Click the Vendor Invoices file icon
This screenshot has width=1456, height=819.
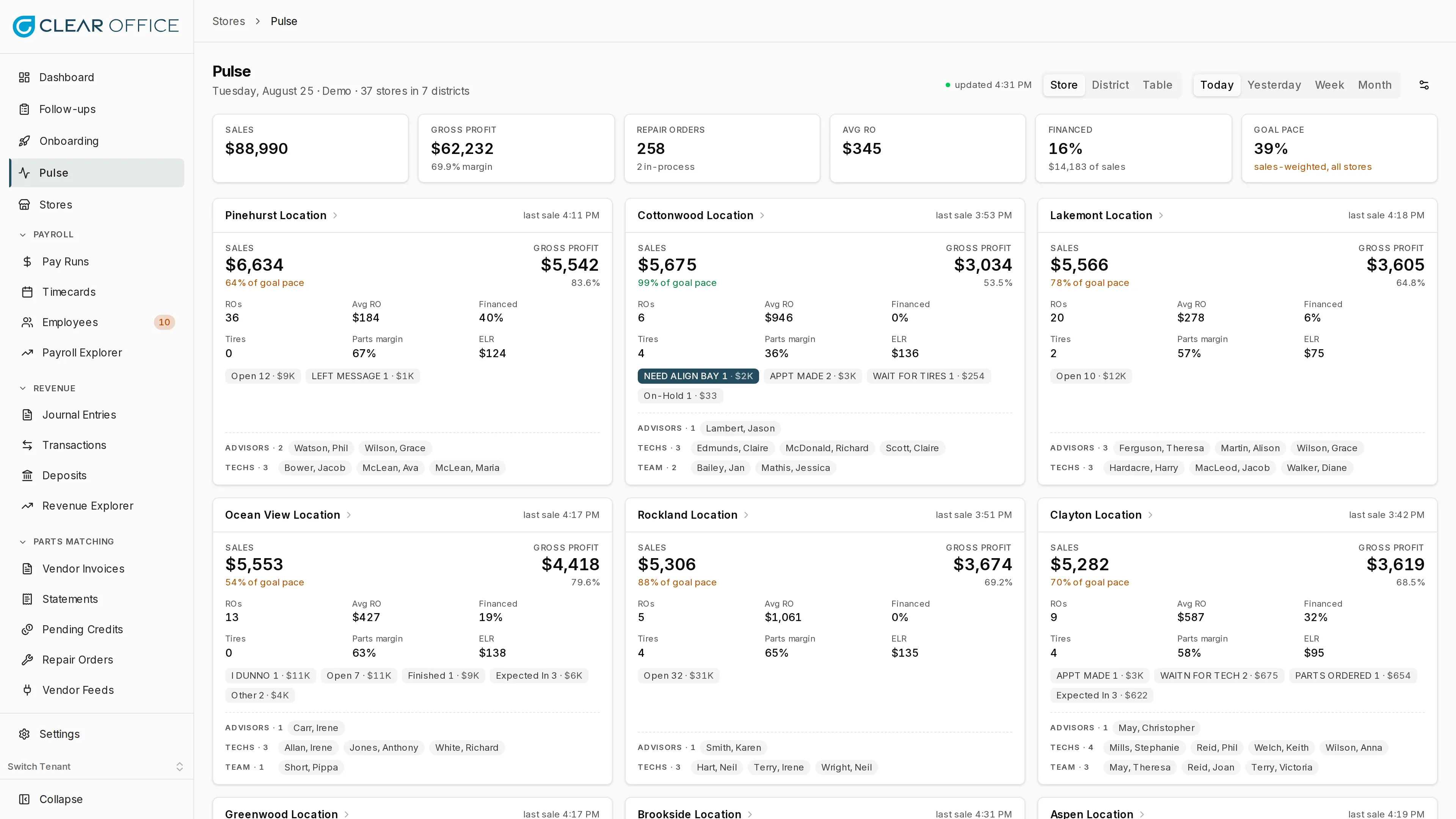[x=27, y=569]
